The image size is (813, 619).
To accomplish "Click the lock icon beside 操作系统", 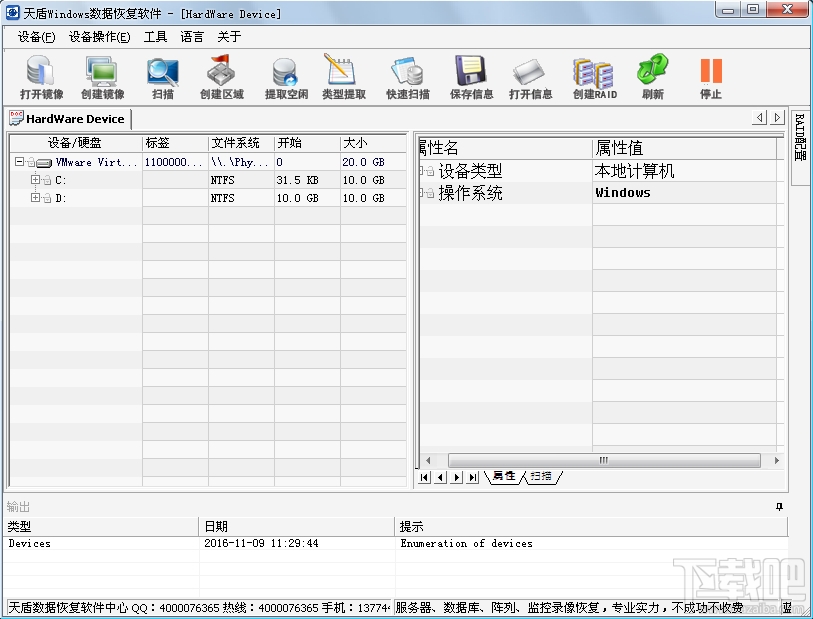I will 430,193.
